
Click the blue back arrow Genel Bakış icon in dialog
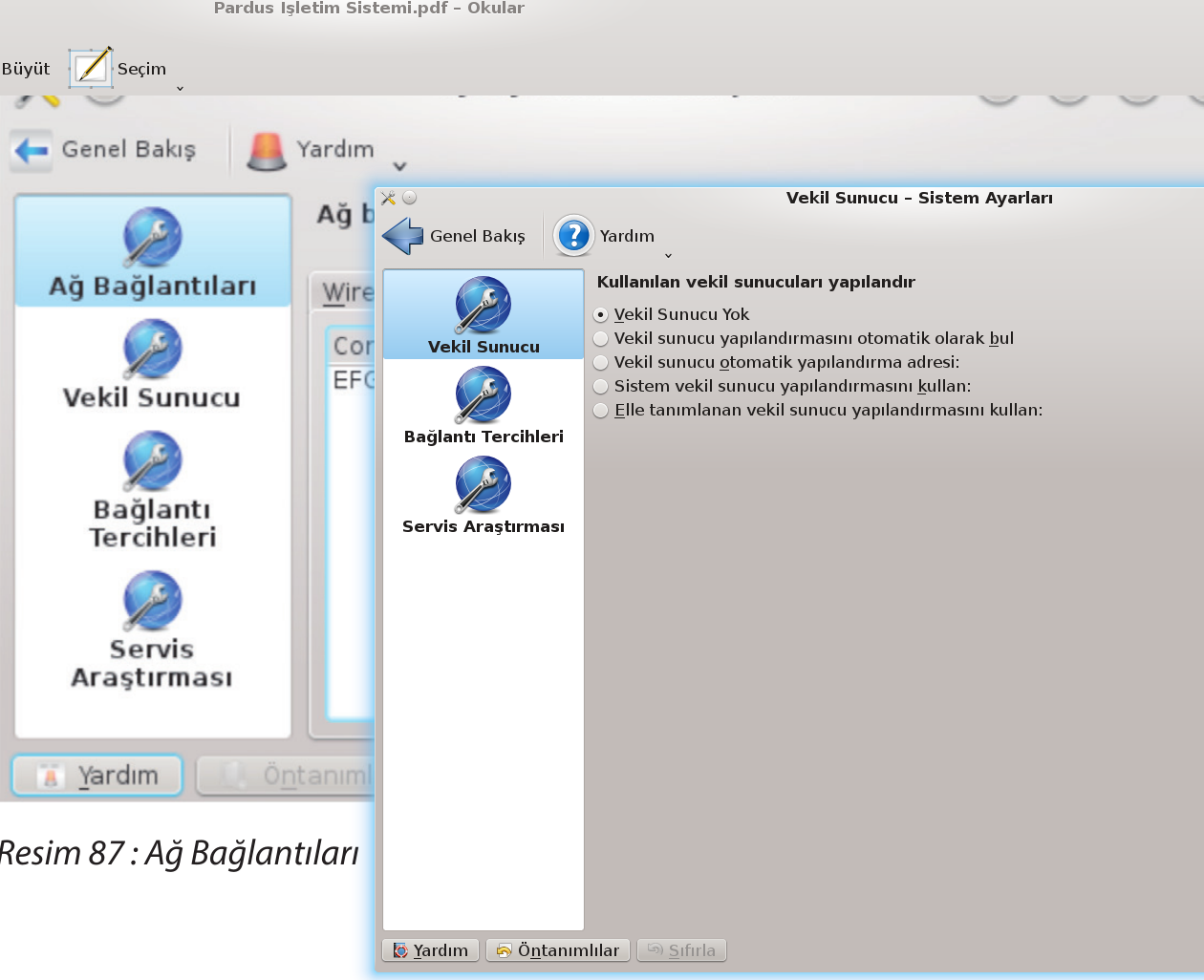tap(402, 236)
